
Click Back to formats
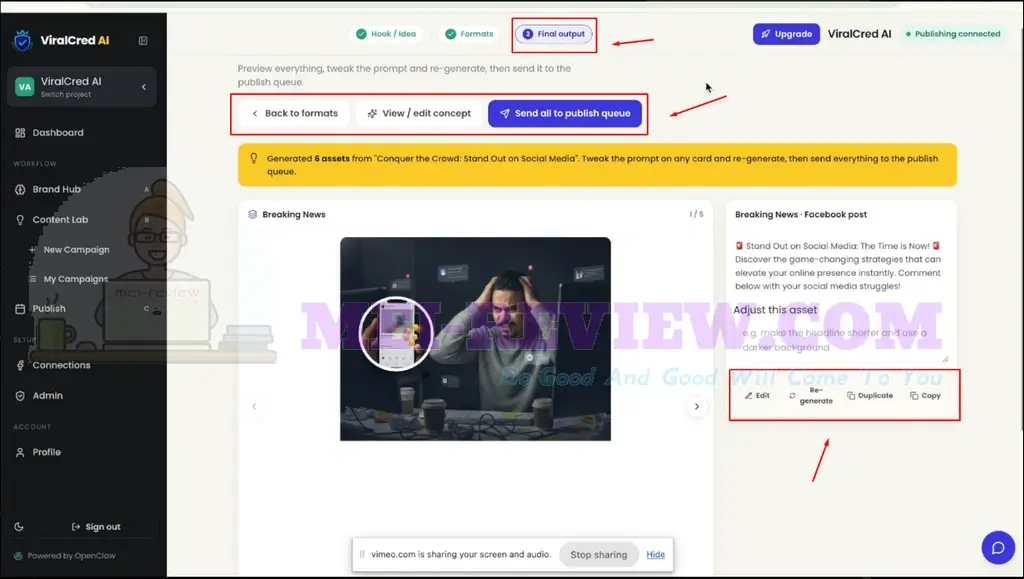(295, 113)
